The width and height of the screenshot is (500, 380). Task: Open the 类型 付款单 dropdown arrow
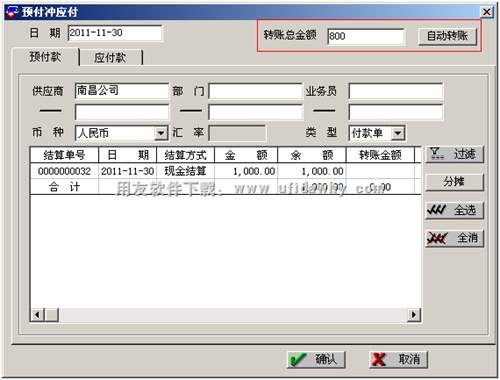point(397,133)
